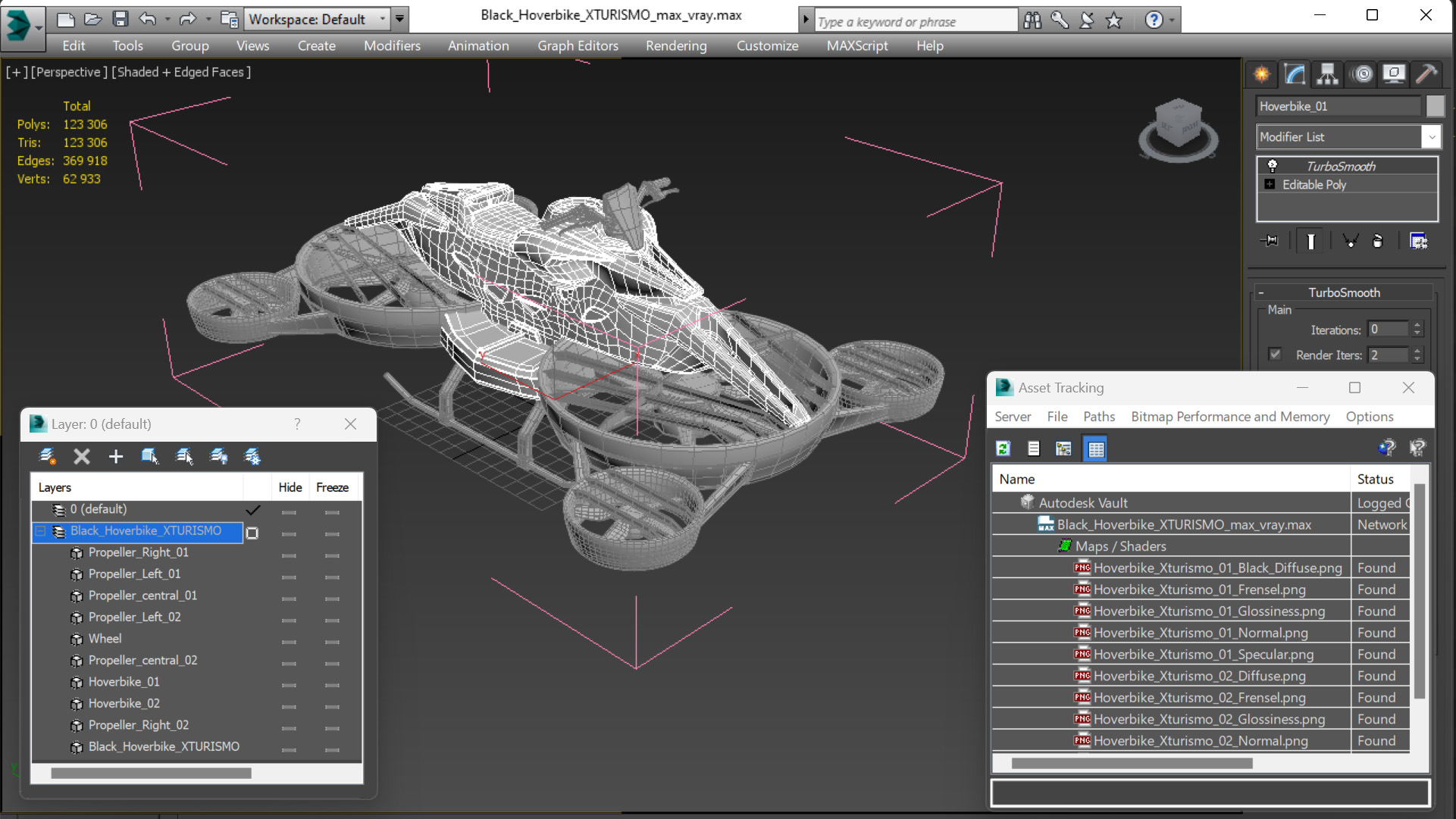
Task: Delete layer with the X icon
Action: [81, 456]
